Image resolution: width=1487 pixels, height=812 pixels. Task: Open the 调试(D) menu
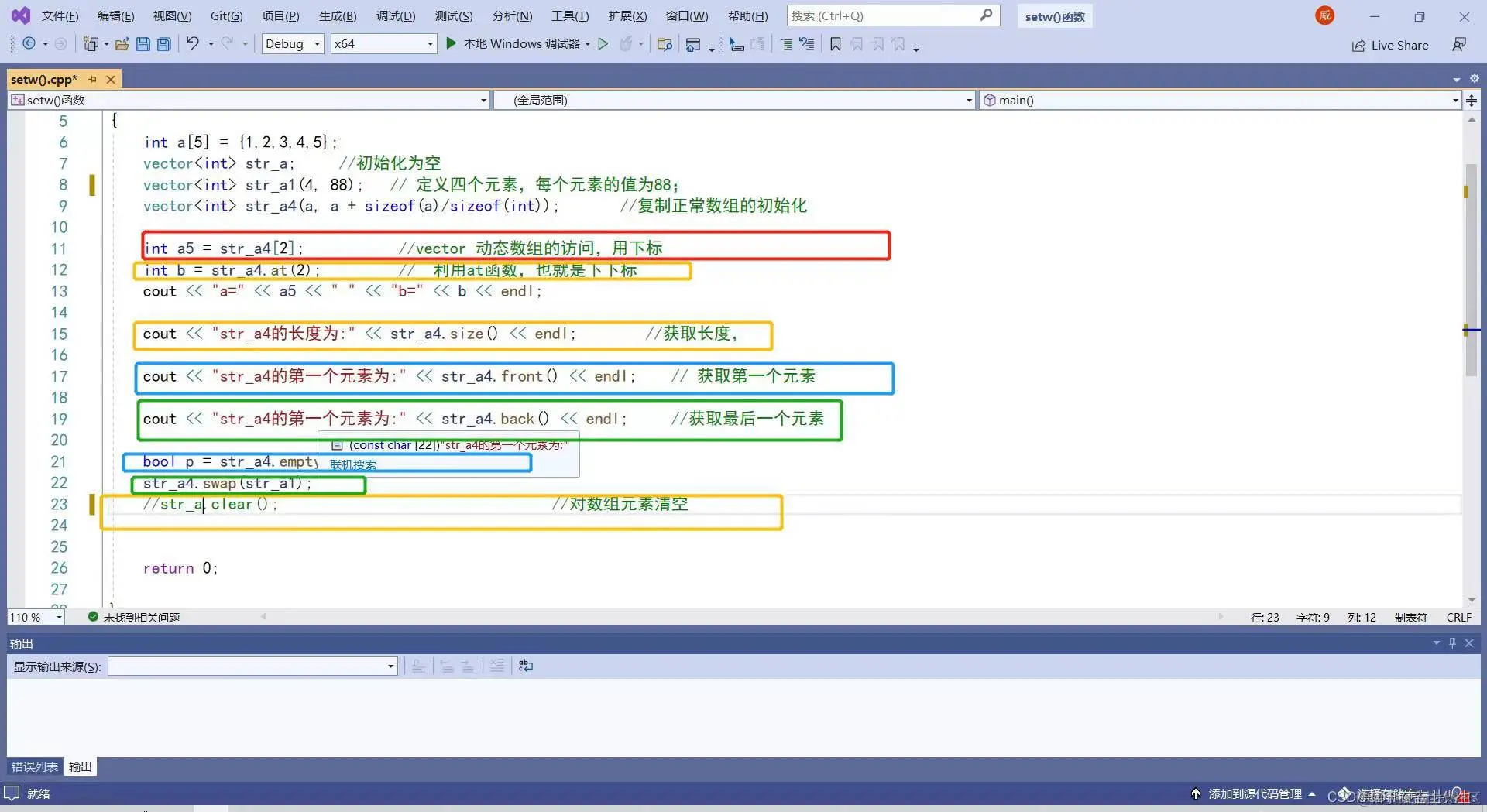pyautogui.click(x=396, y=15)
